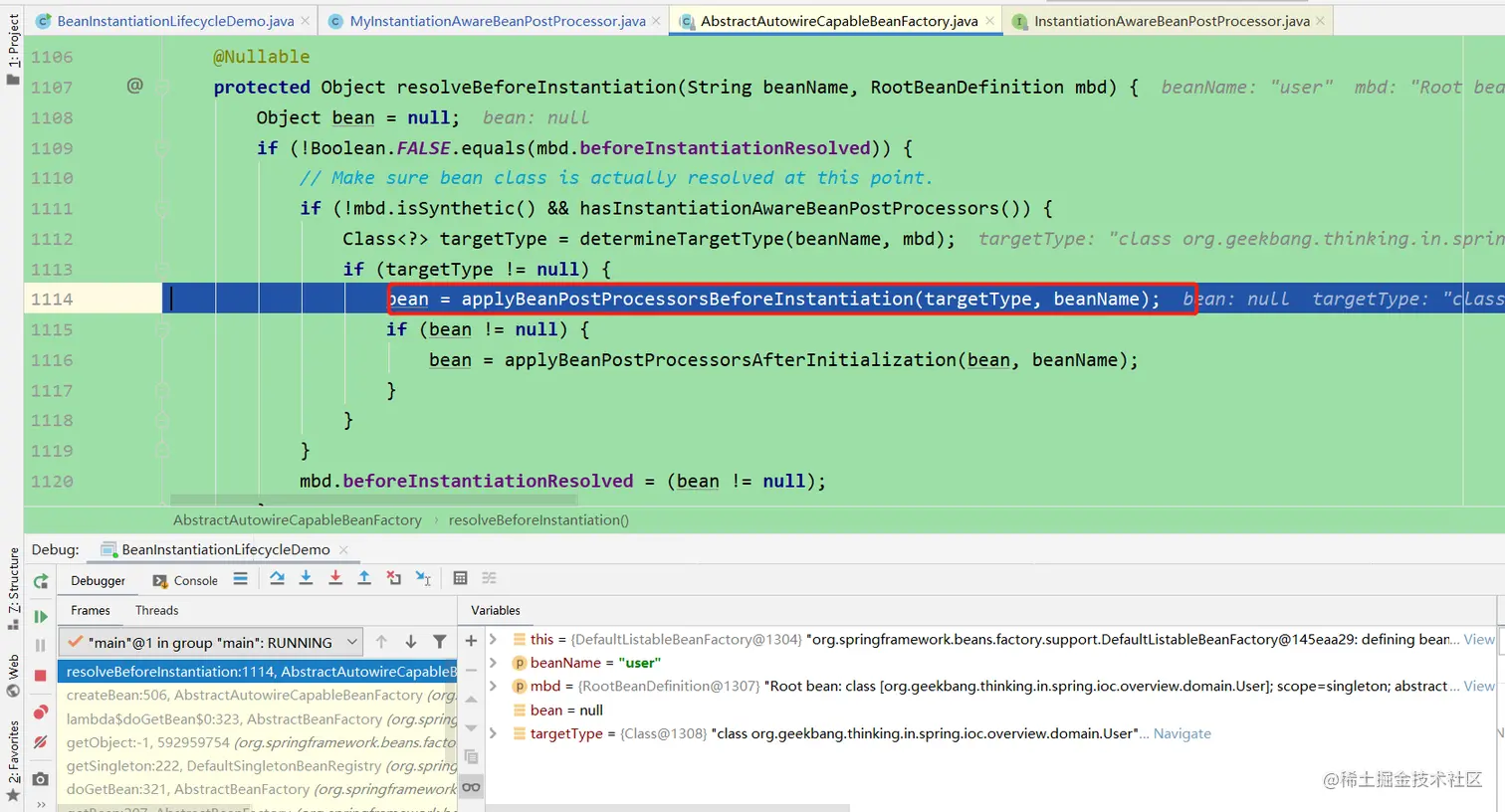Expand the 'this' variable node
The image size is (1505, 812).
494,639
